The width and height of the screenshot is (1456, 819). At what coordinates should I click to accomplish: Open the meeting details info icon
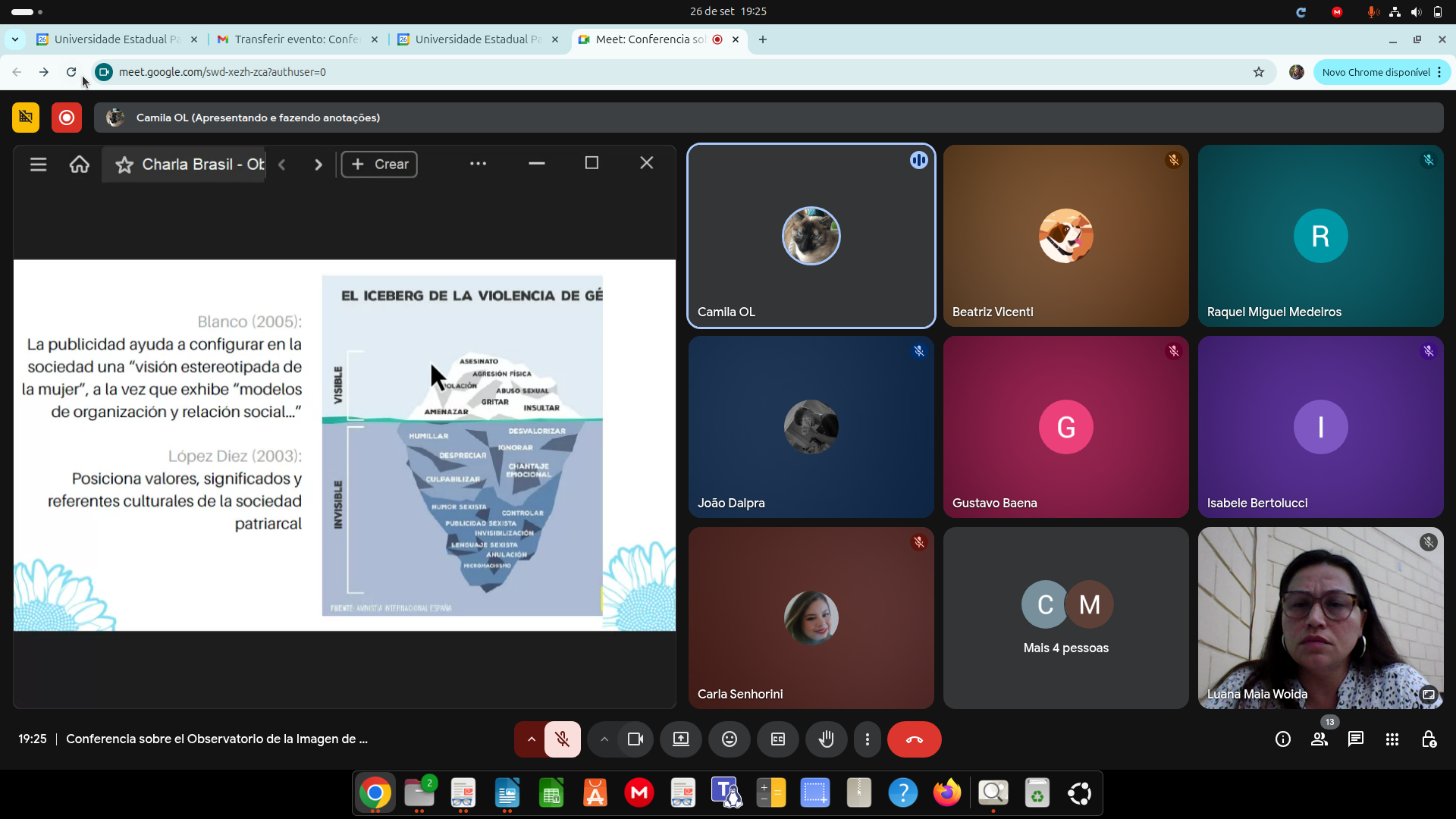pyautogui.click(x=1282, y=739)
